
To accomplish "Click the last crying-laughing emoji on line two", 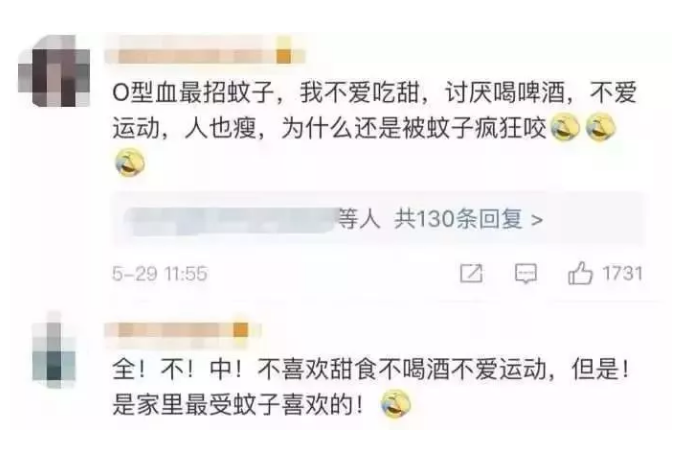I will pos(601,127).
